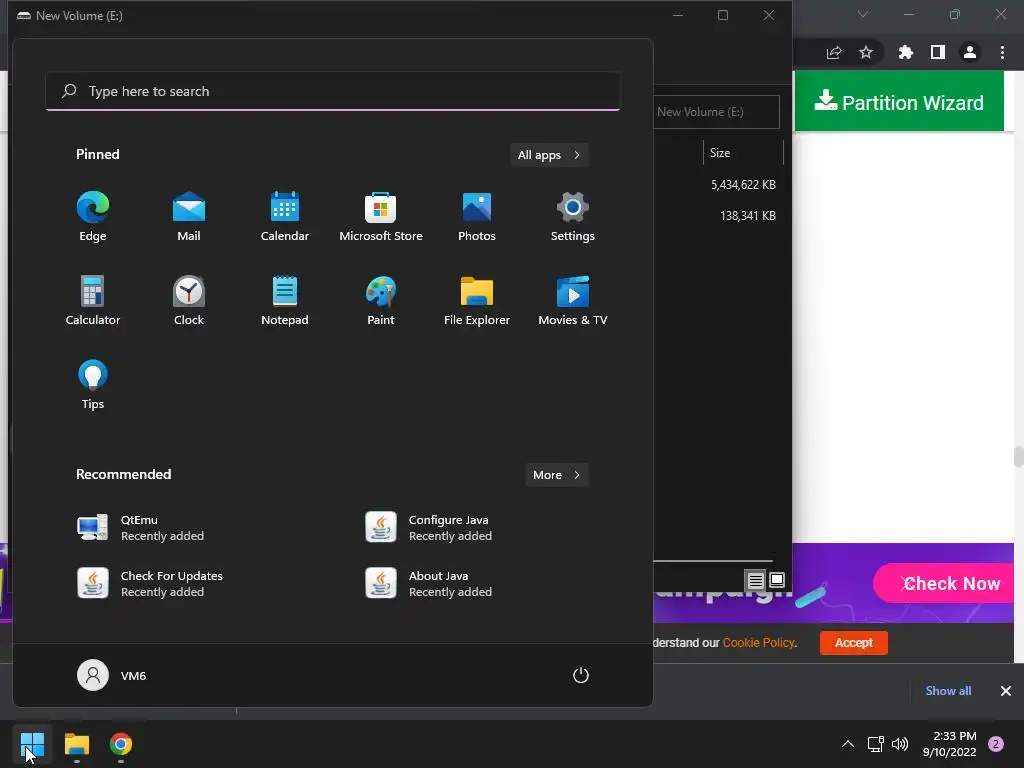Click the Windows Start button on taskbar

click(32, 744)
